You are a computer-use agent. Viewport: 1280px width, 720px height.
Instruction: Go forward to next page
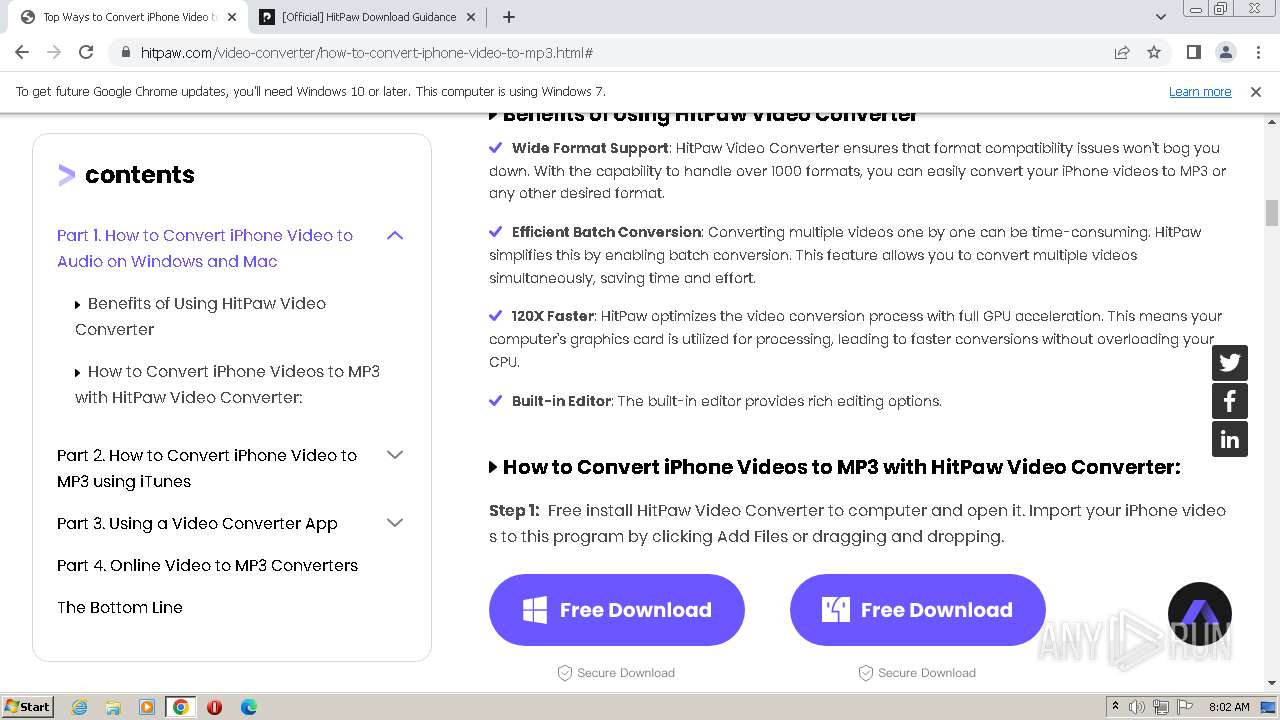pos(54,52)
